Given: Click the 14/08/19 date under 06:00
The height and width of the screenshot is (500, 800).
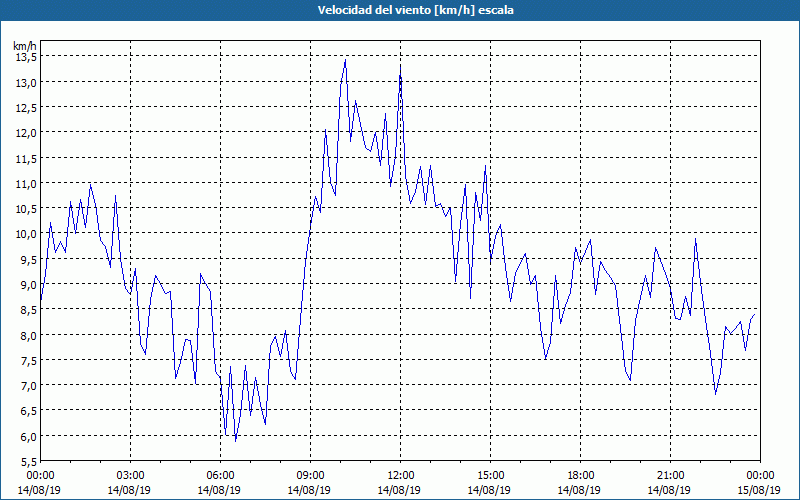Looking at the screenshot, I should [x=219, y=490].
